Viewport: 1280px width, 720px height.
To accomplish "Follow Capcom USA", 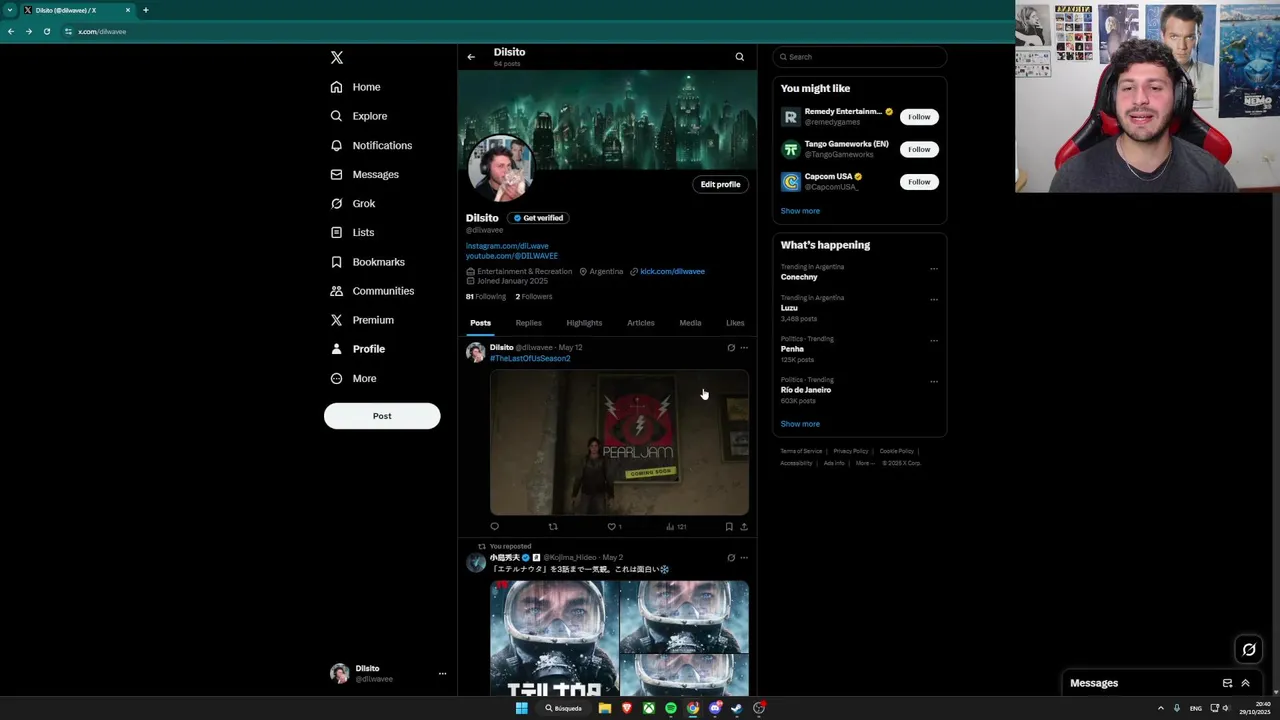I will coord(919,182).
